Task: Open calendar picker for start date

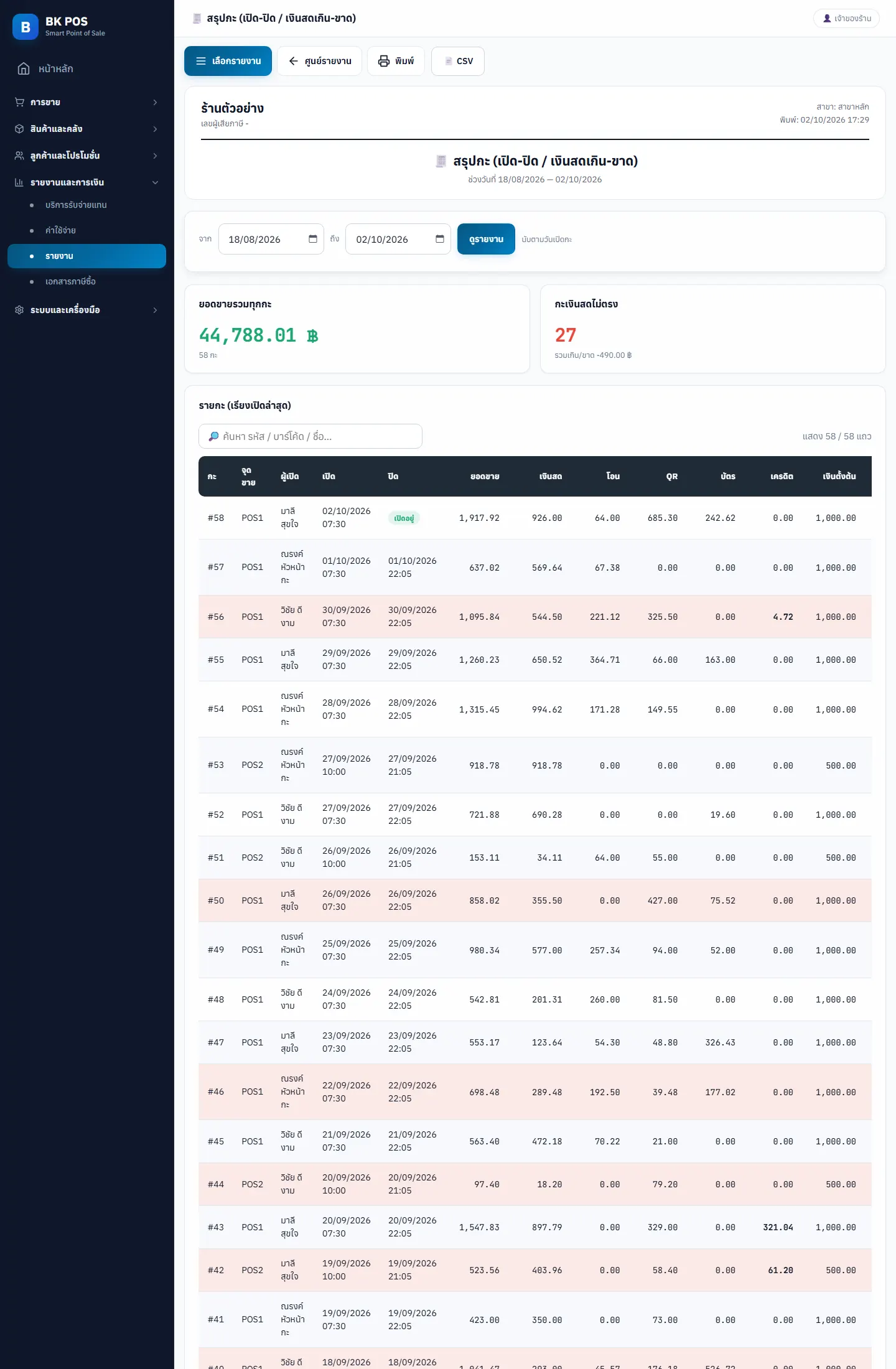Action: click(313, 239)
